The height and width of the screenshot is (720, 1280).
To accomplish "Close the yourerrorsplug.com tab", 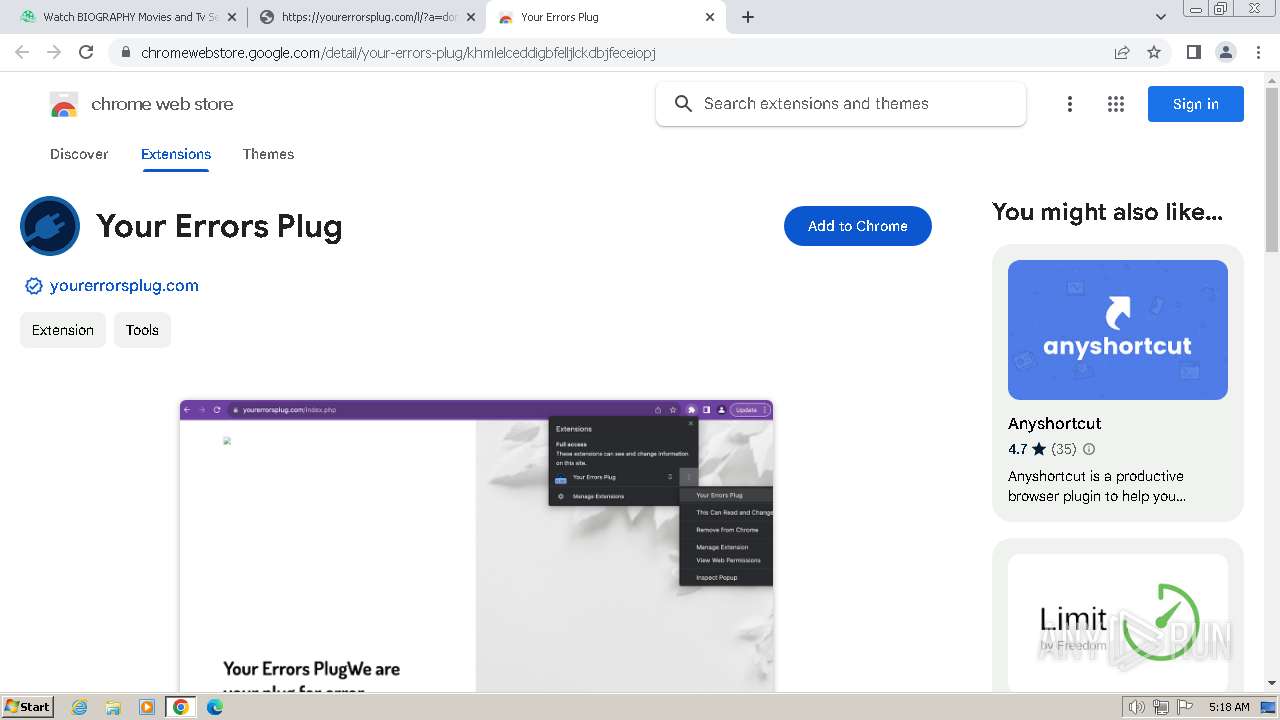I will (471, 17).
